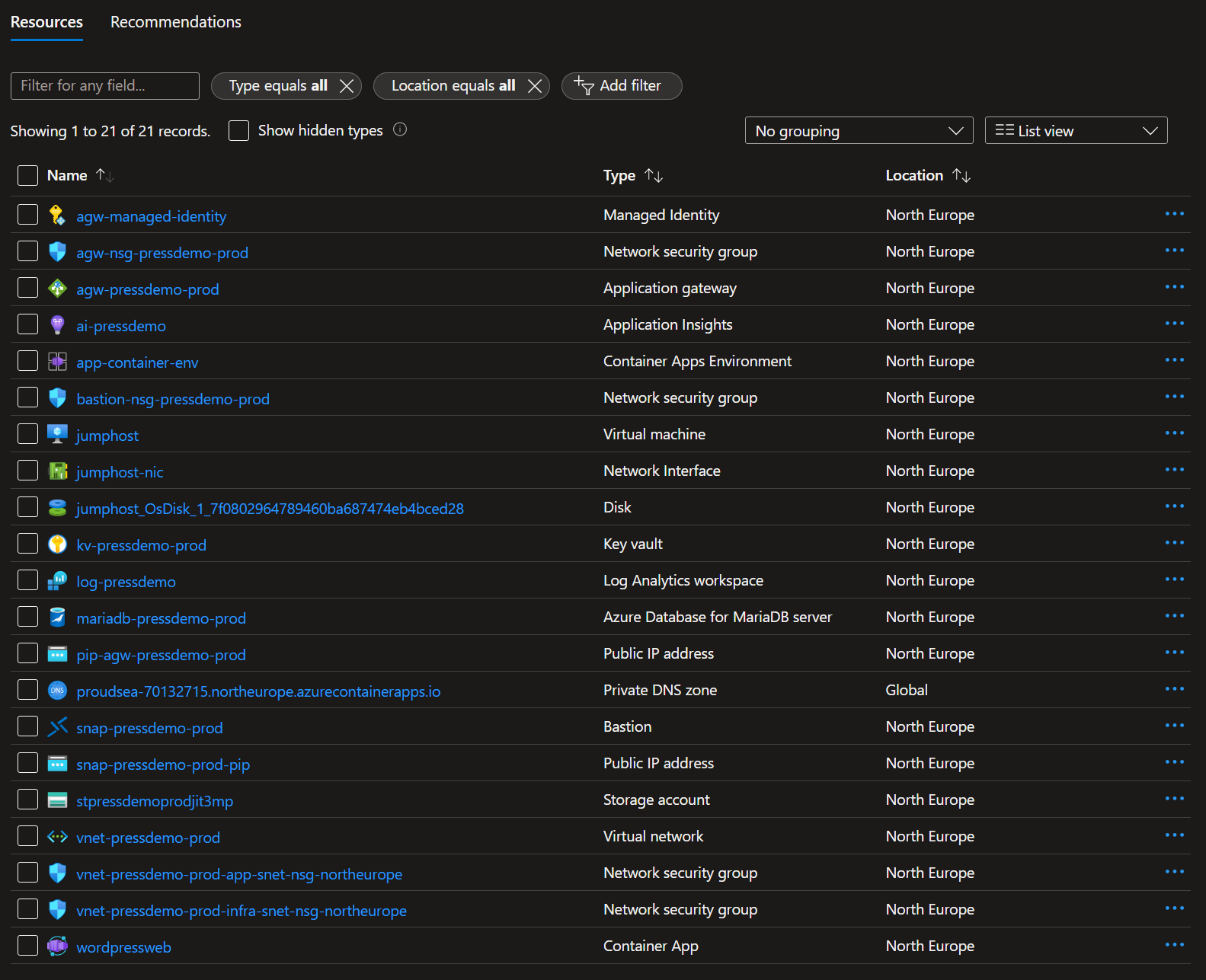Click the snap-pressdemo-prod Bastion icon
Viewport: 1206px width, 980px height.
point(57,726)
